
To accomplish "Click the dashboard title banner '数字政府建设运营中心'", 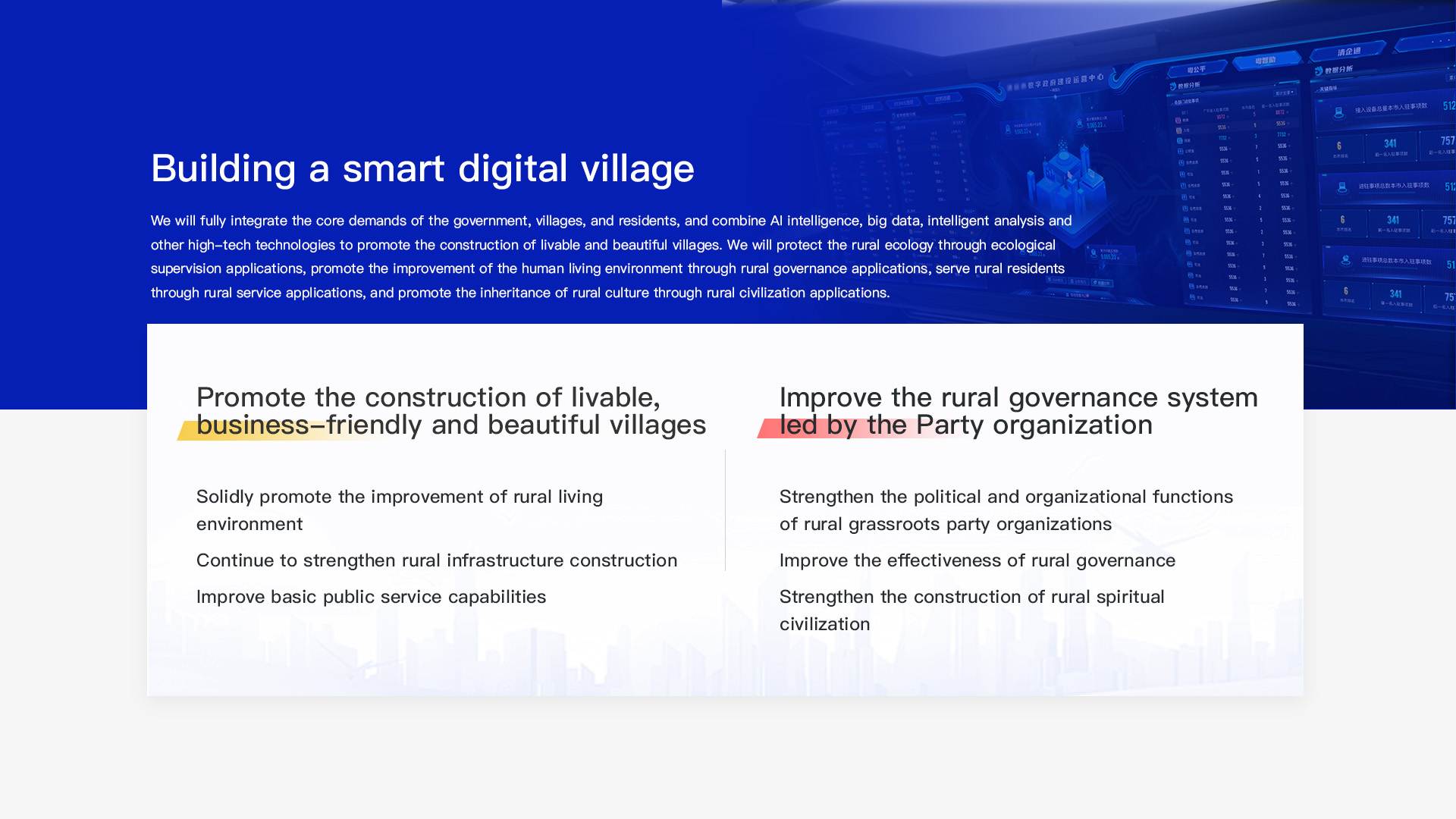I will [x=1054, y=82].
